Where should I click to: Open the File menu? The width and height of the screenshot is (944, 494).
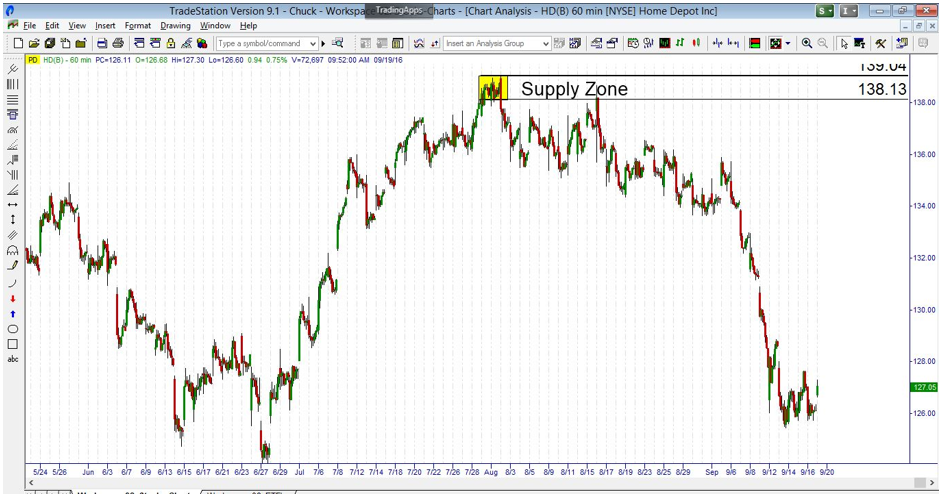click(x=30, y=25)
